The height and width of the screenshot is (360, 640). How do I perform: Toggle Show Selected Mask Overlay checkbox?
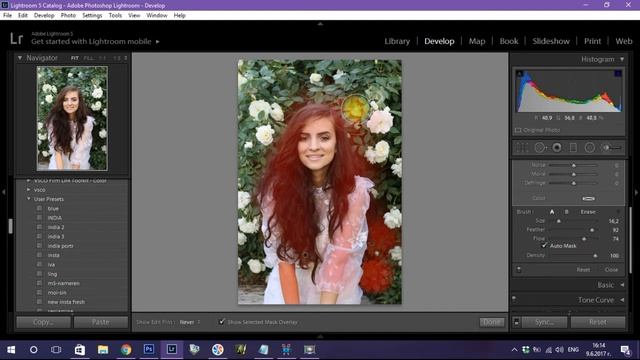[222, 322]
